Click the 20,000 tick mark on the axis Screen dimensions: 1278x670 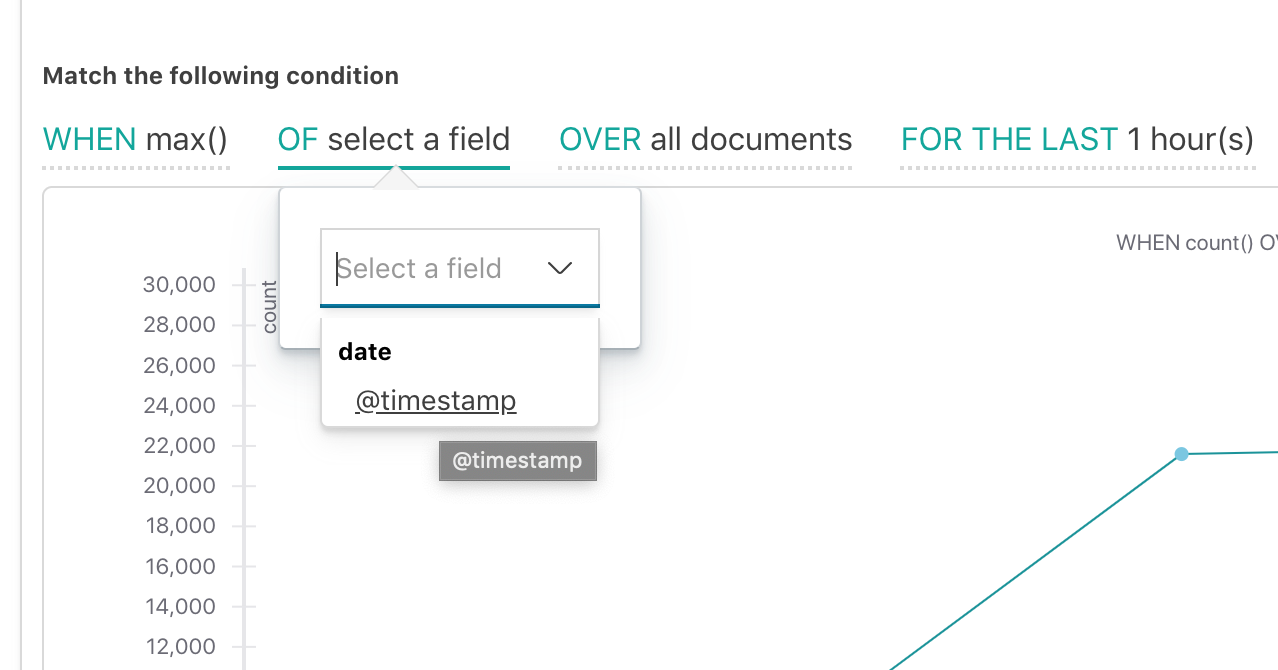pyautogui.click(x=243, y=485)
